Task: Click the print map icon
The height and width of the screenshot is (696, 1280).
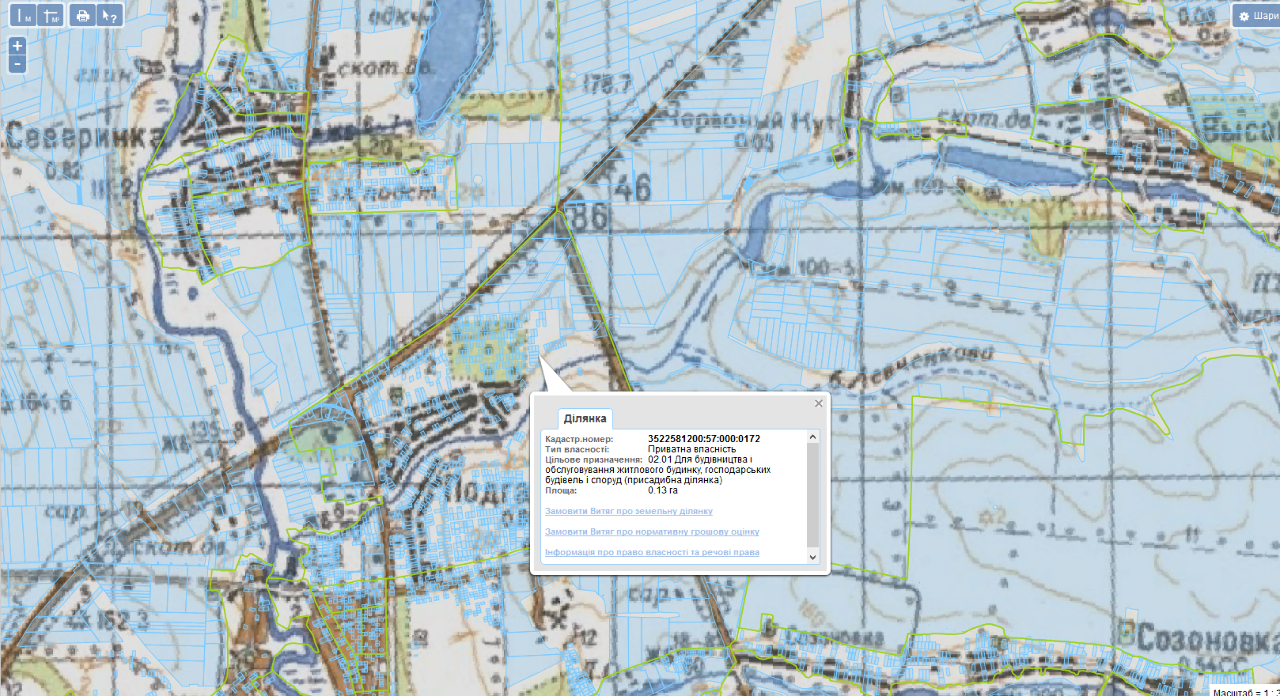Action: pyautogui.click(x=83, y=15)
